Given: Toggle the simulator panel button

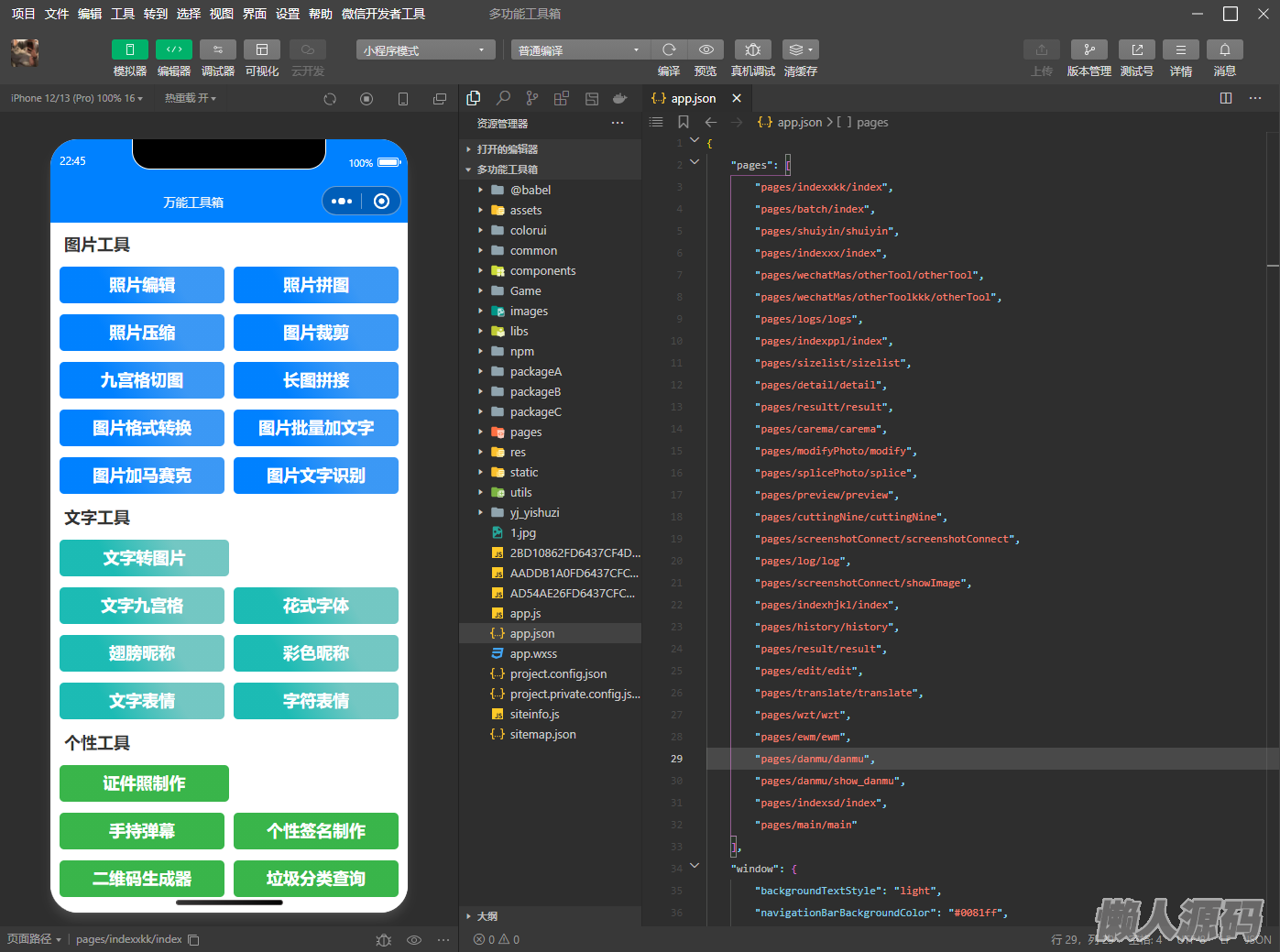Looking at the screenshot, I should (130, 49).
